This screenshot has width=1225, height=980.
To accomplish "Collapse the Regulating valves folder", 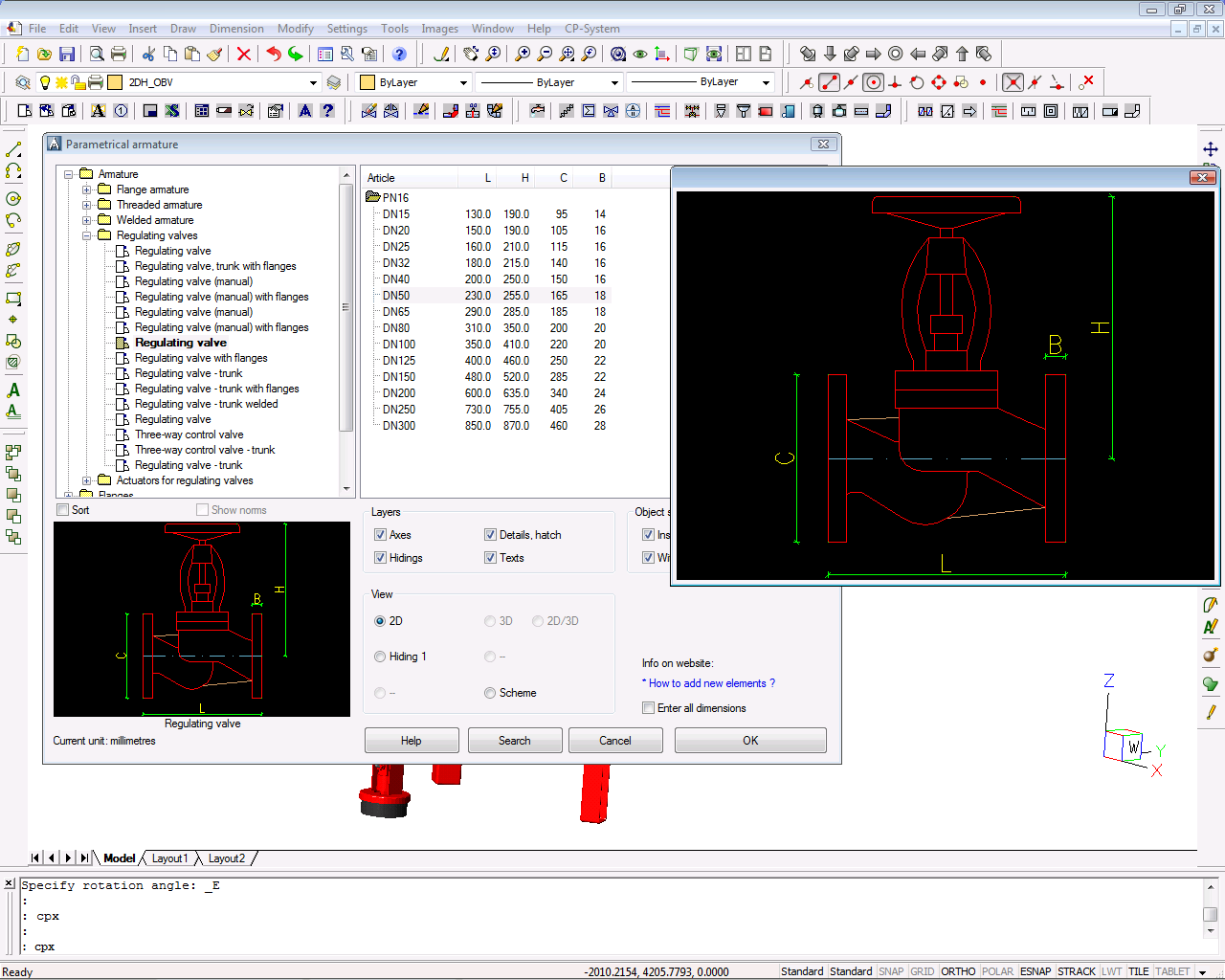I will click(86, 235).
